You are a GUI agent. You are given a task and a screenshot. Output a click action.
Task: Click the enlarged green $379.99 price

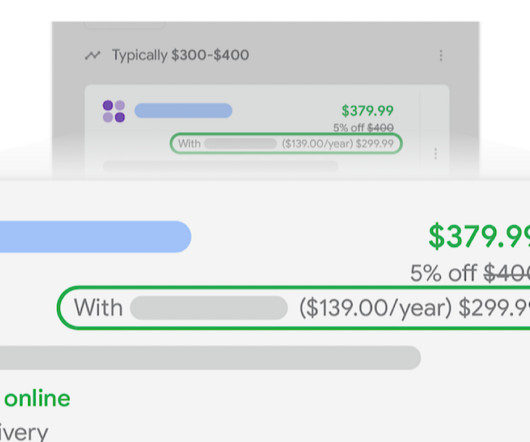(x=479, y=236)
